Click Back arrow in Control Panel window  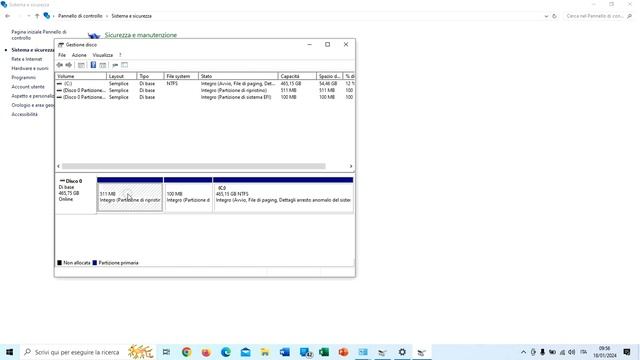coord(8,16)
